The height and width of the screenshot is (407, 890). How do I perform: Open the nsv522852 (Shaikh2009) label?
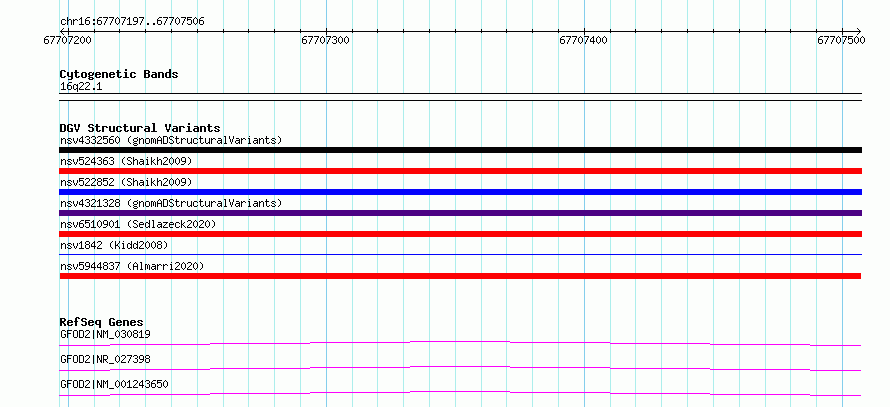pos(126,182)
